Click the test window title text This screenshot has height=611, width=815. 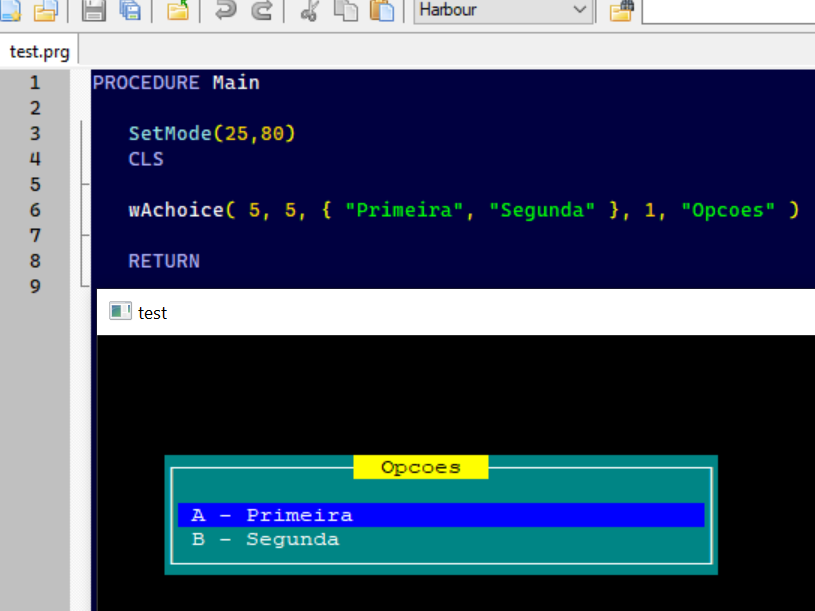152,313
